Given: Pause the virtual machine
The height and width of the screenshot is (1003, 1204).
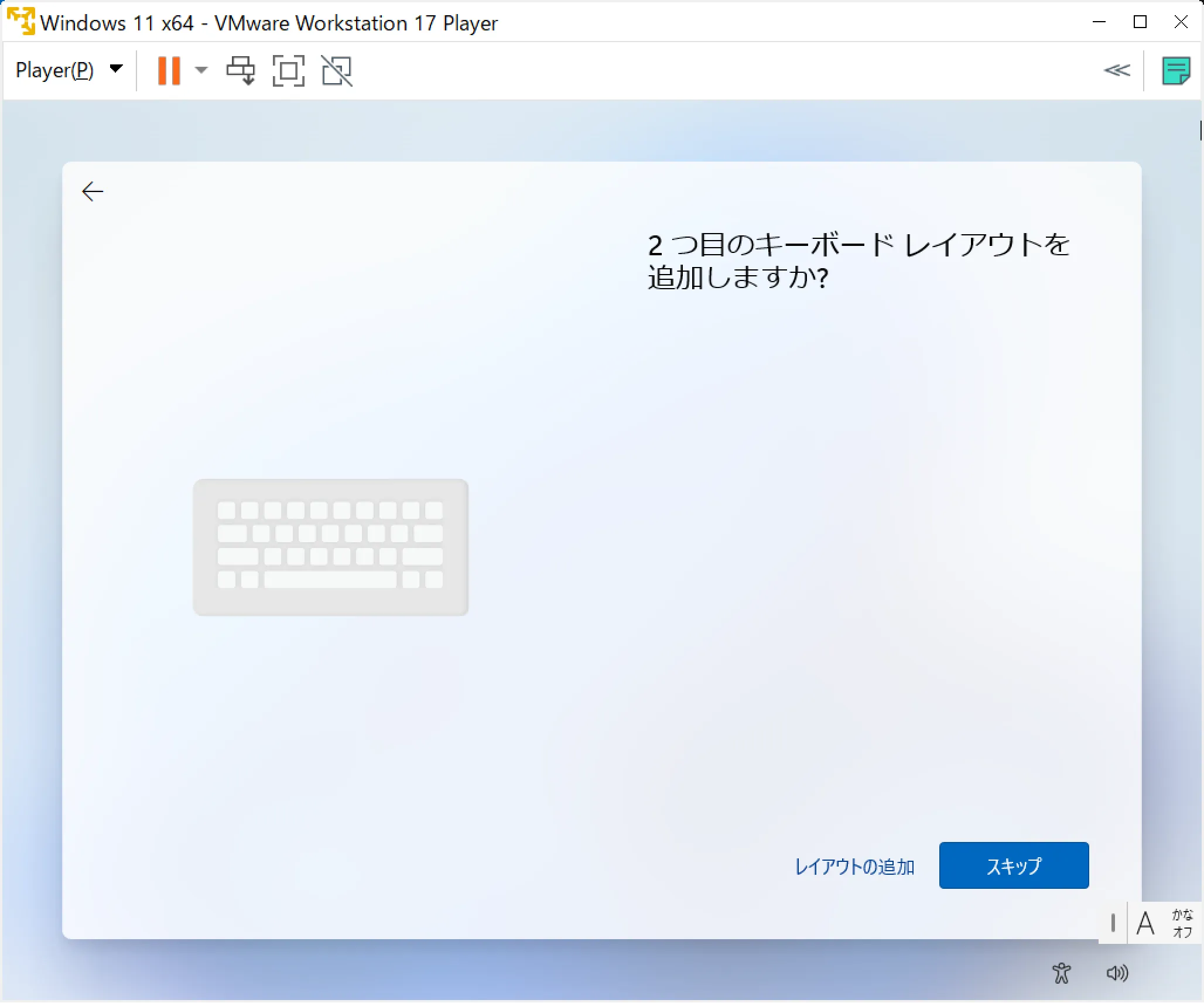Looking at the screenshot, I should click(169, 70).
